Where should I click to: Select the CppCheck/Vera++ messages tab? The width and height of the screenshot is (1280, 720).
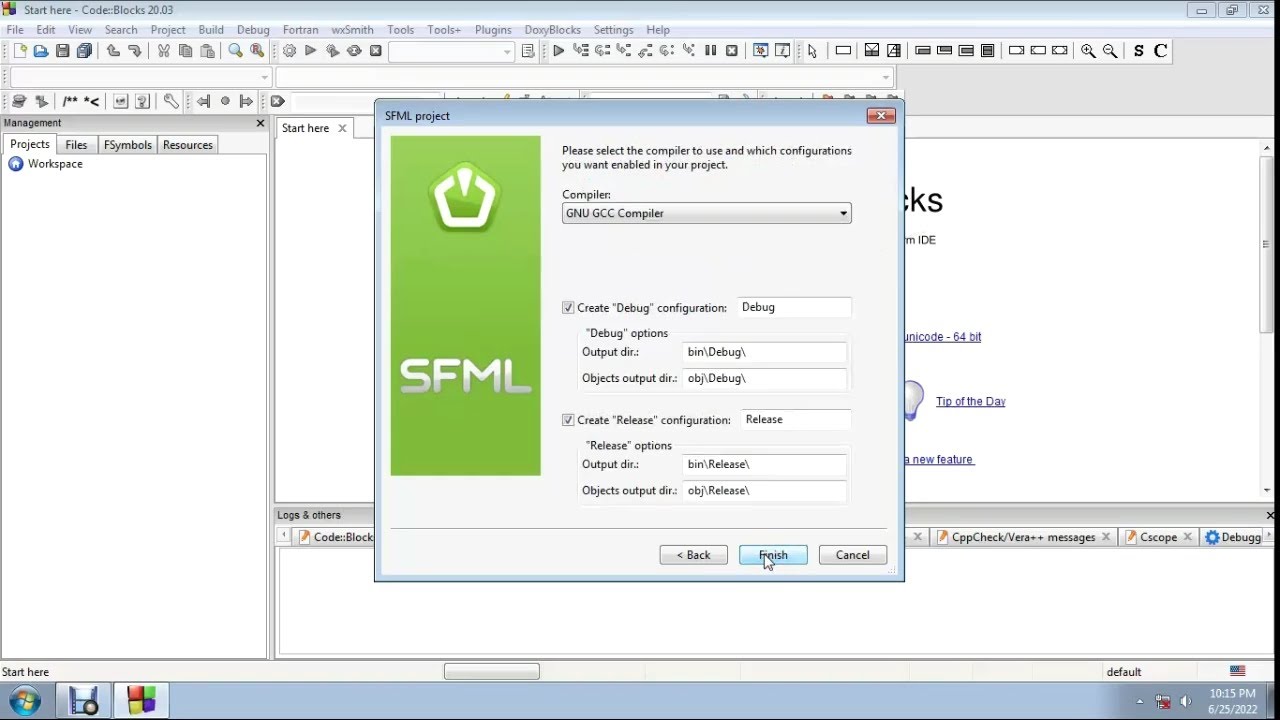click(1024, 537)
